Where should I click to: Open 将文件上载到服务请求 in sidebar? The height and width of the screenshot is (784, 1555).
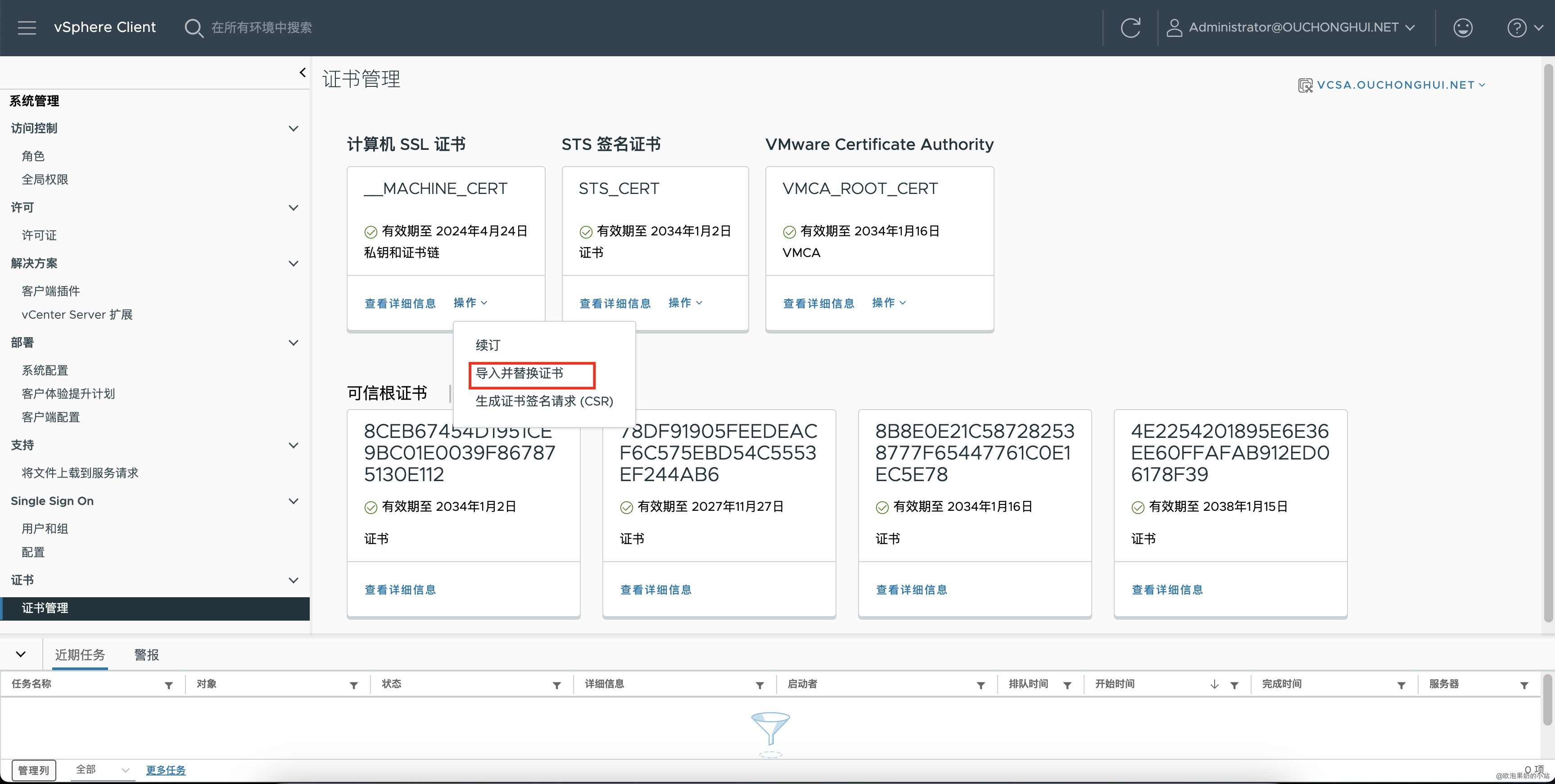point(80,473)
